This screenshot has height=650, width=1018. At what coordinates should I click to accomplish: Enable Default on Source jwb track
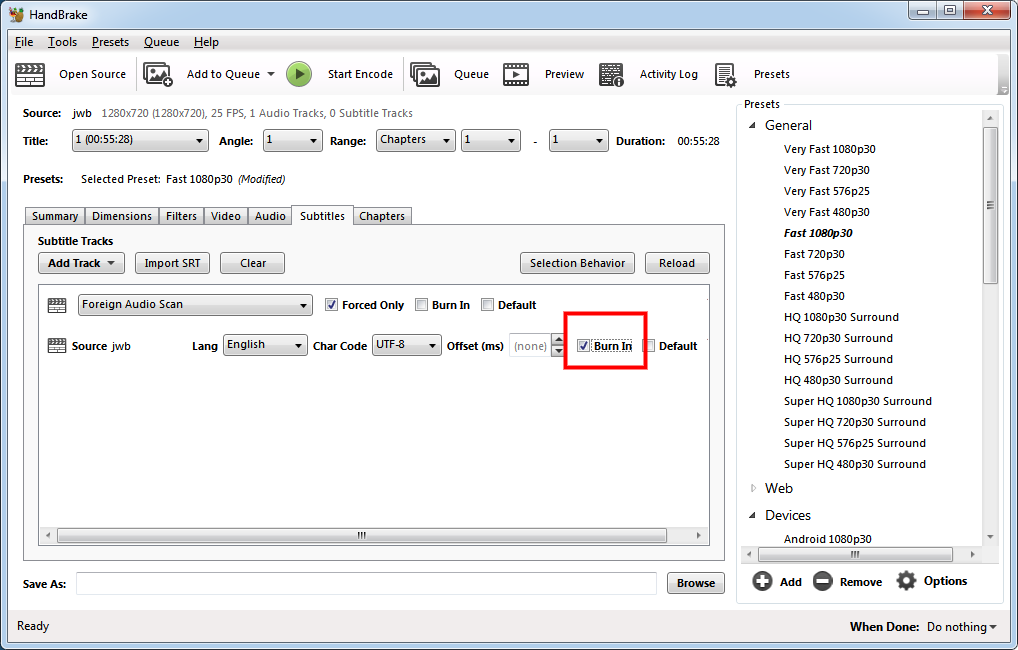[649, 345]
